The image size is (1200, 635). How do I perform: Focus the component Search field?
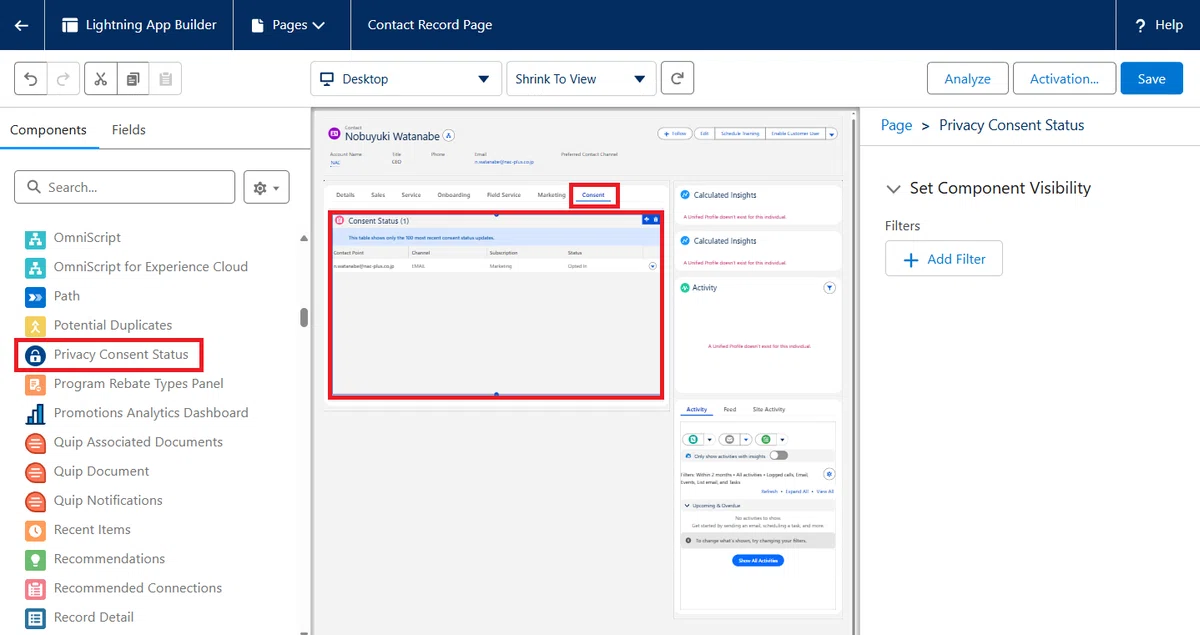pos(125,187)
